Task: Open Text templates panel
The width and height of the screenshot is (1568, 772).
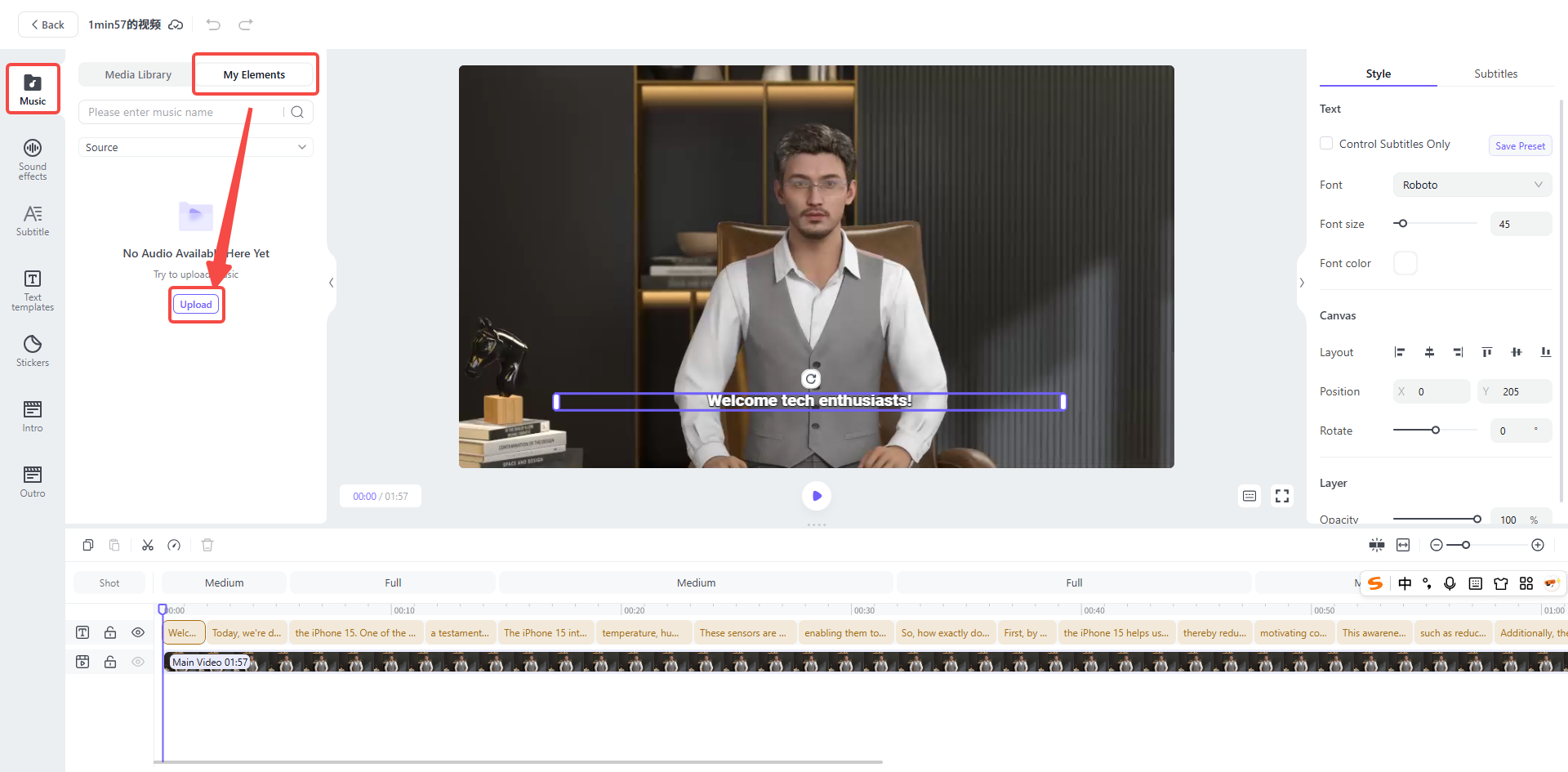Action: coord(33,291)
